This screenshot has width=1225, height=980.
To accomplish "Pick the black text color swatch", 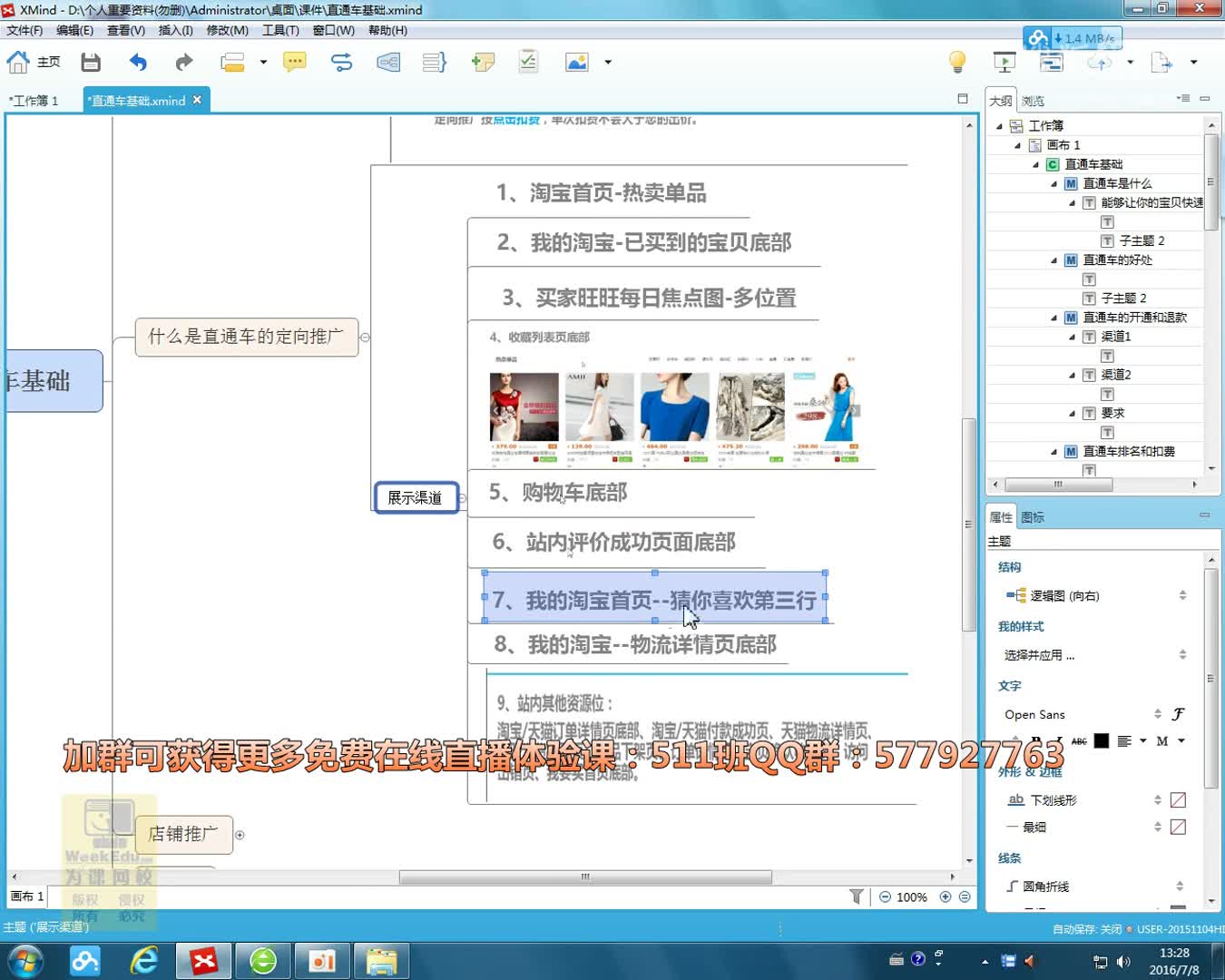I will coord(1102,741).
